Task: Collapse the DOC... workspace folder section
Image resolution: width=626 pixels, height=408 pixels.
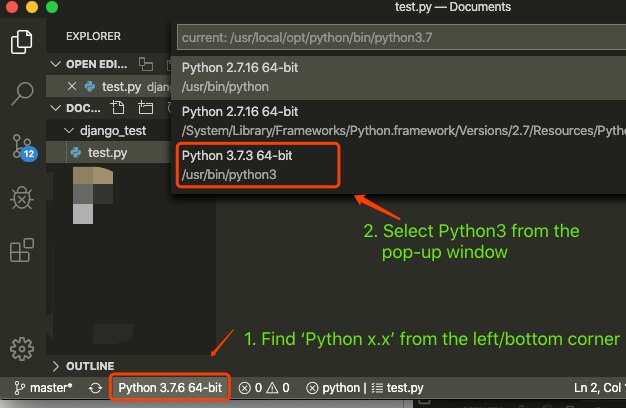Action: coord(55,108)
